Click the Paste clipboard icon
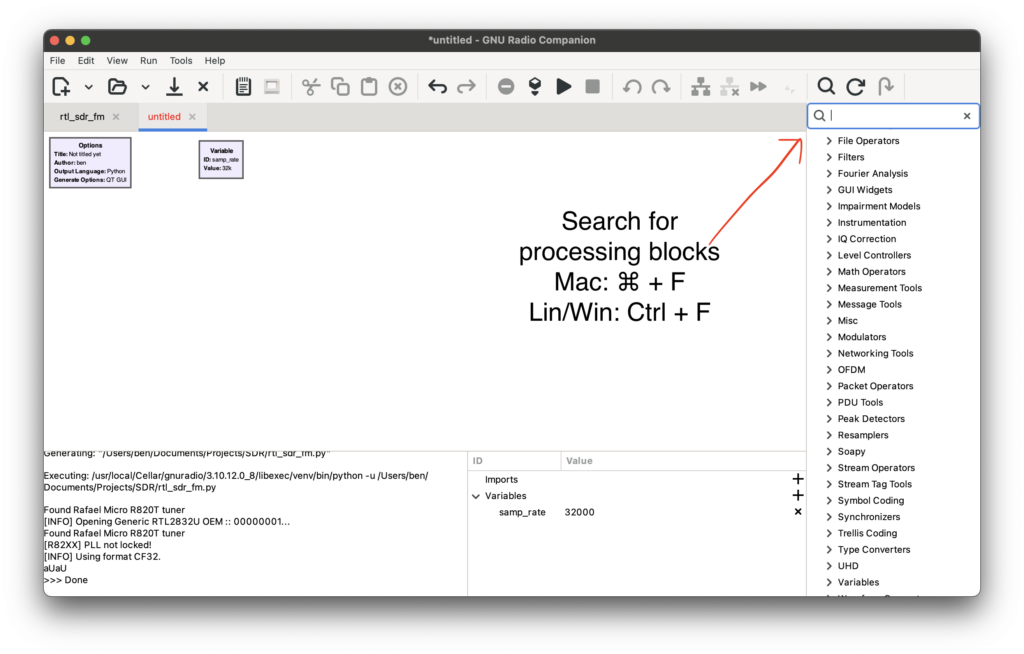 click(369, 87)
